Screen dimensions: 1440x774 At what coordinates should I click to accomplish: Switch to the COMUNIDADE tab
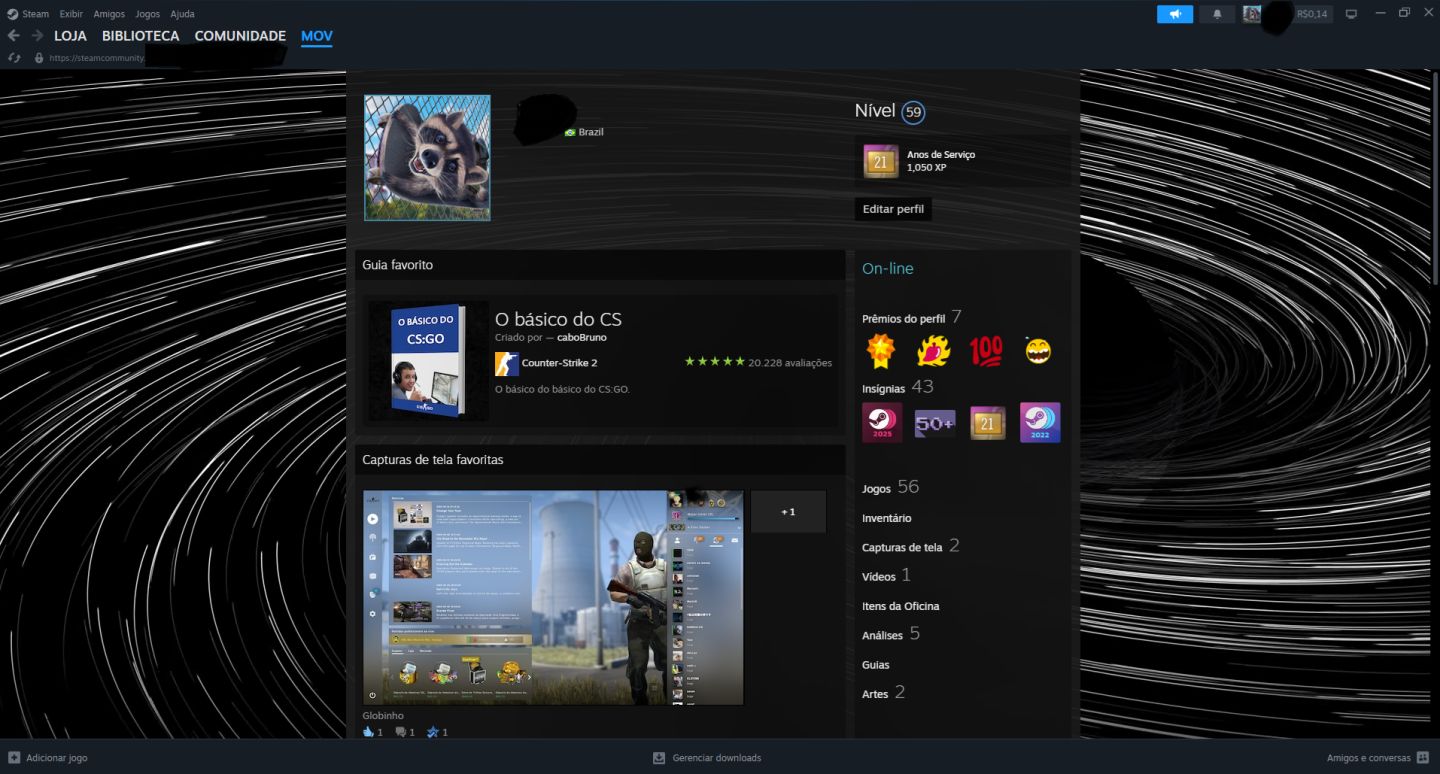240,36
